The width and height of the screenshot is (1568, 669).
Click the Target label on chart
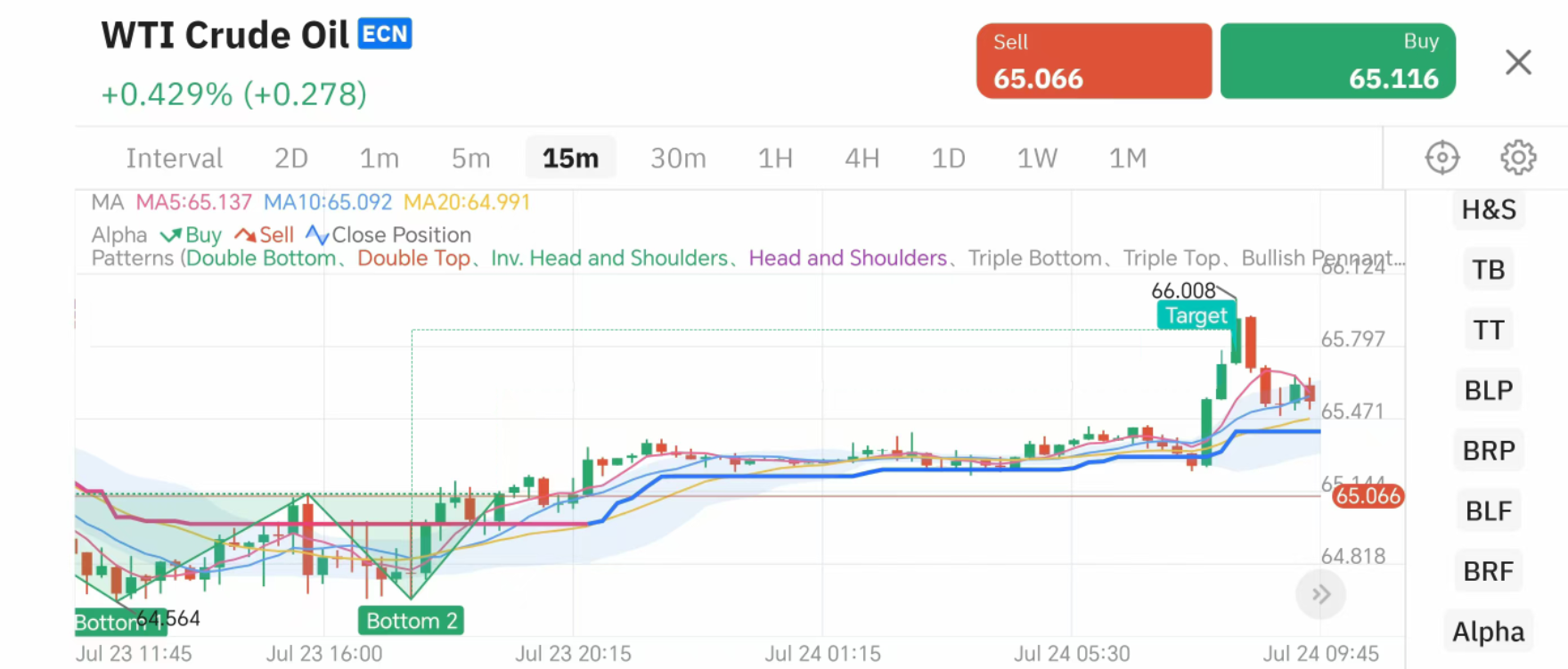[1196, 315]
